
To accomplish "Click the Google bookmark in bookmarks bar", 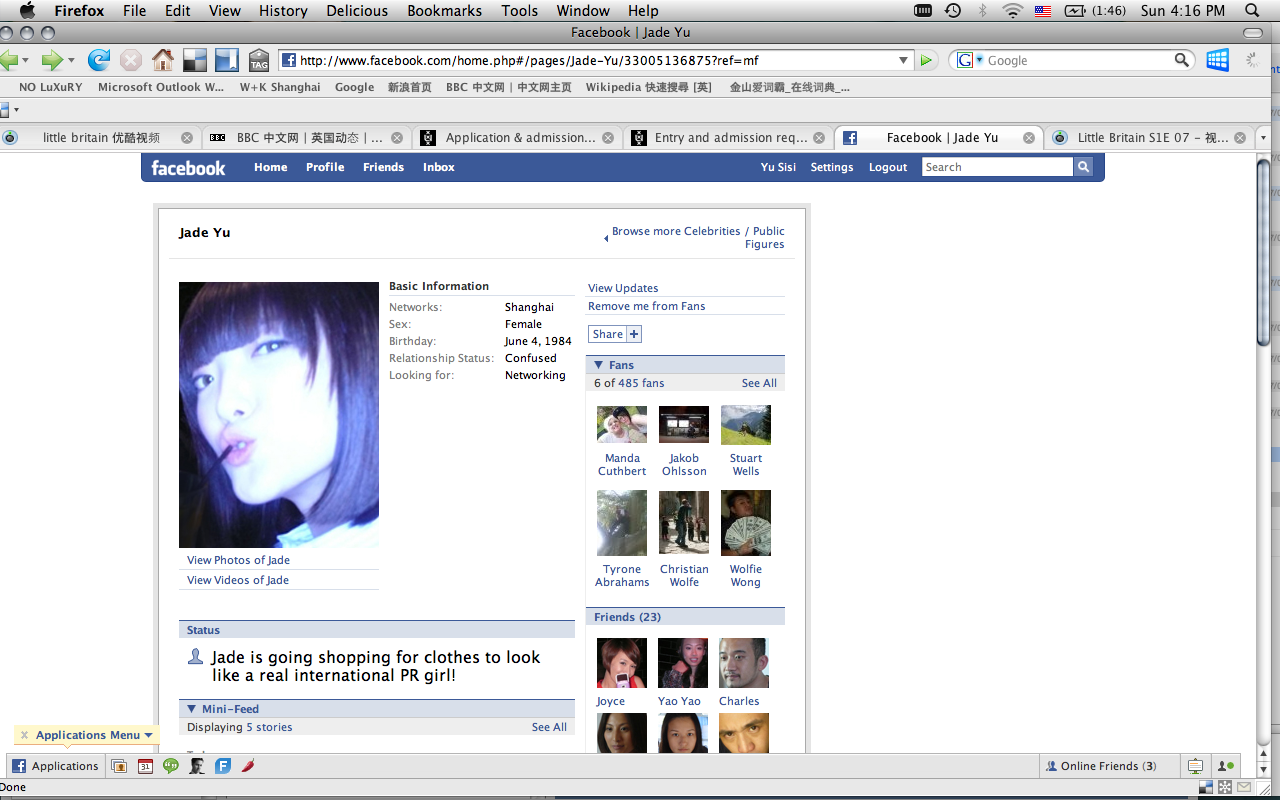I will coord(354,87).
